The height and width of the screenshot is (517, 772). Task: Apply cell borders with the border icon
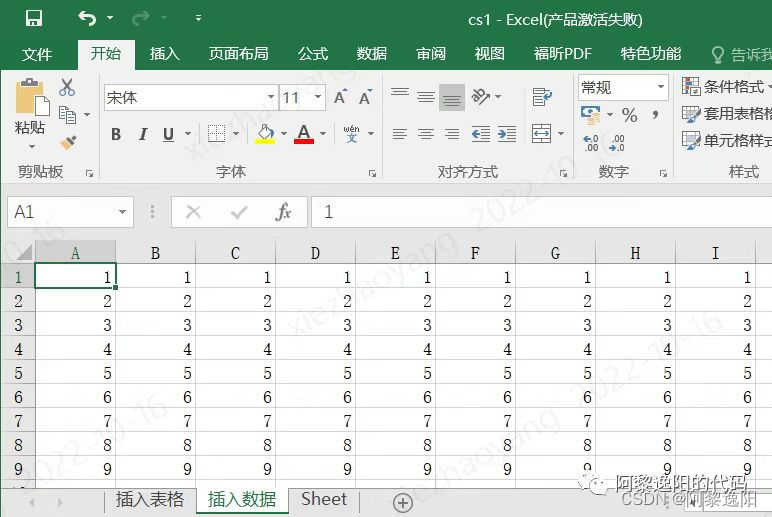(217, 133)
